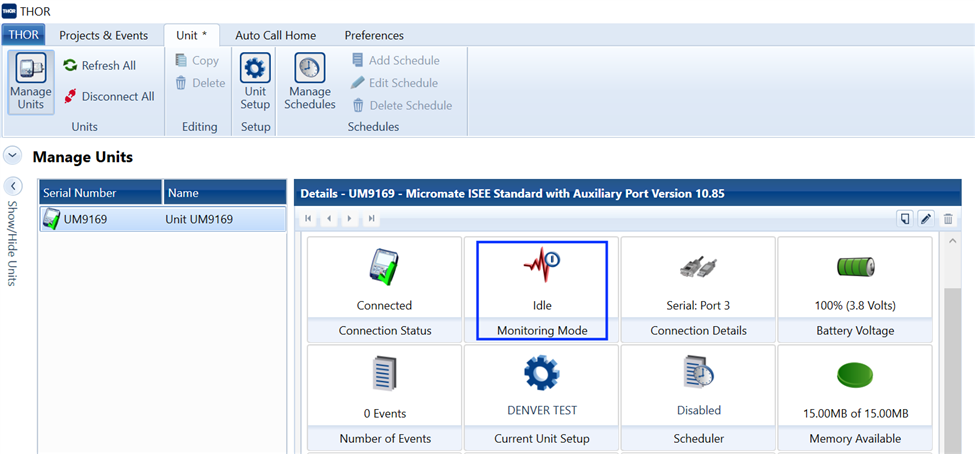Click the Connected status text
The height and width of the screenshot is (454, 975).
(384, 305)
